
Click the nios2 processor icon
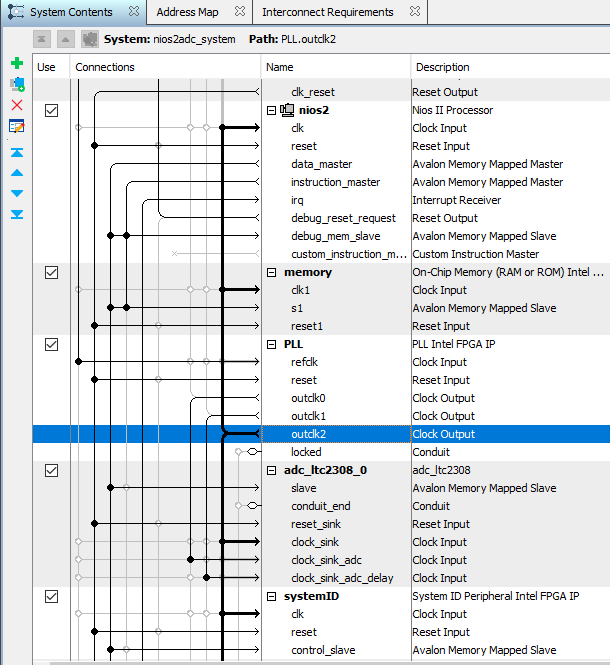[x=287, y=110]
